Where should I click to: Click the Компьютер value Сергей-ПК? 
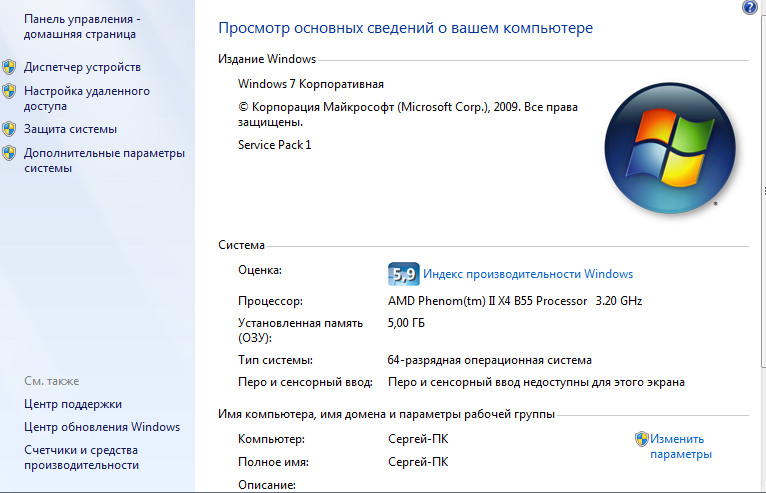[418, 439]
